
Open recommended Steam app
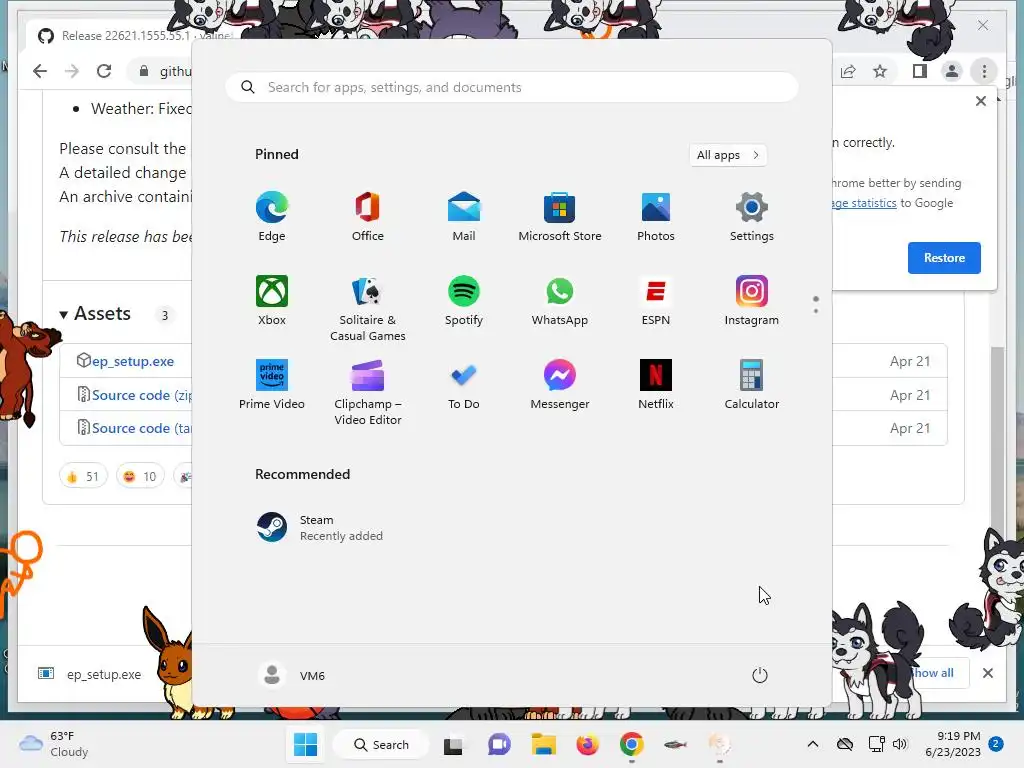point(319,528)
